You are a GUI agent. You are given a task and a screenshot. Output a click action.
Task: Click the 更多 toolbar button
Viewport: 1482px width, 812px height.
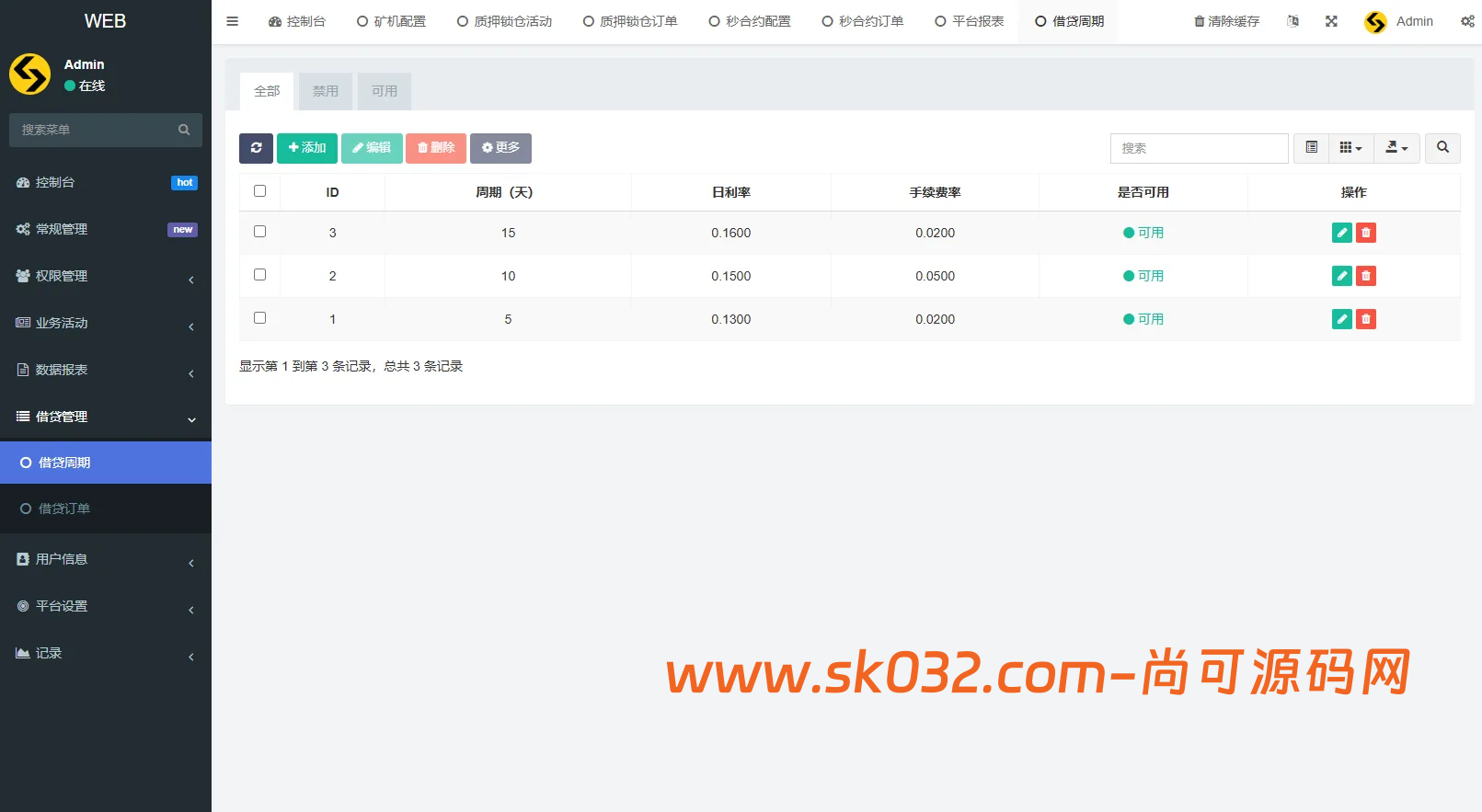(x=500, y=148)
